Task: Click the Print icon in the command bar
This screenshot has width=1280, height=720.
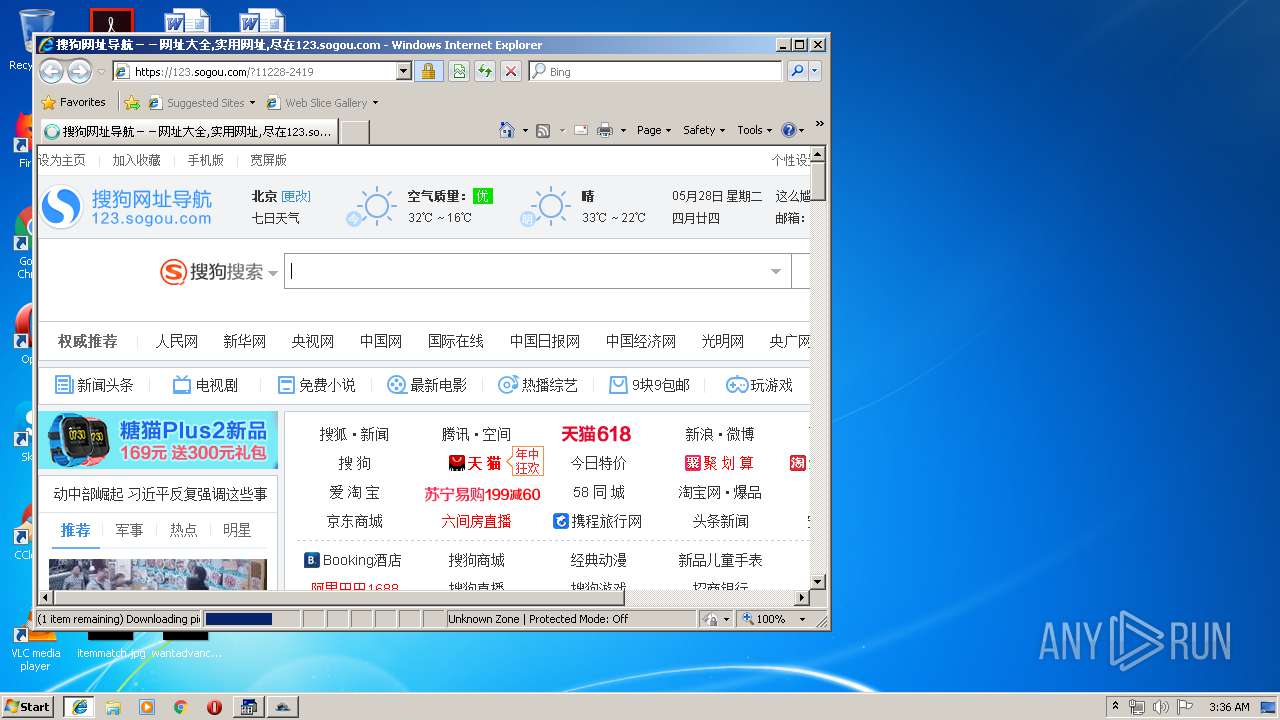Action: click(605, 130)
